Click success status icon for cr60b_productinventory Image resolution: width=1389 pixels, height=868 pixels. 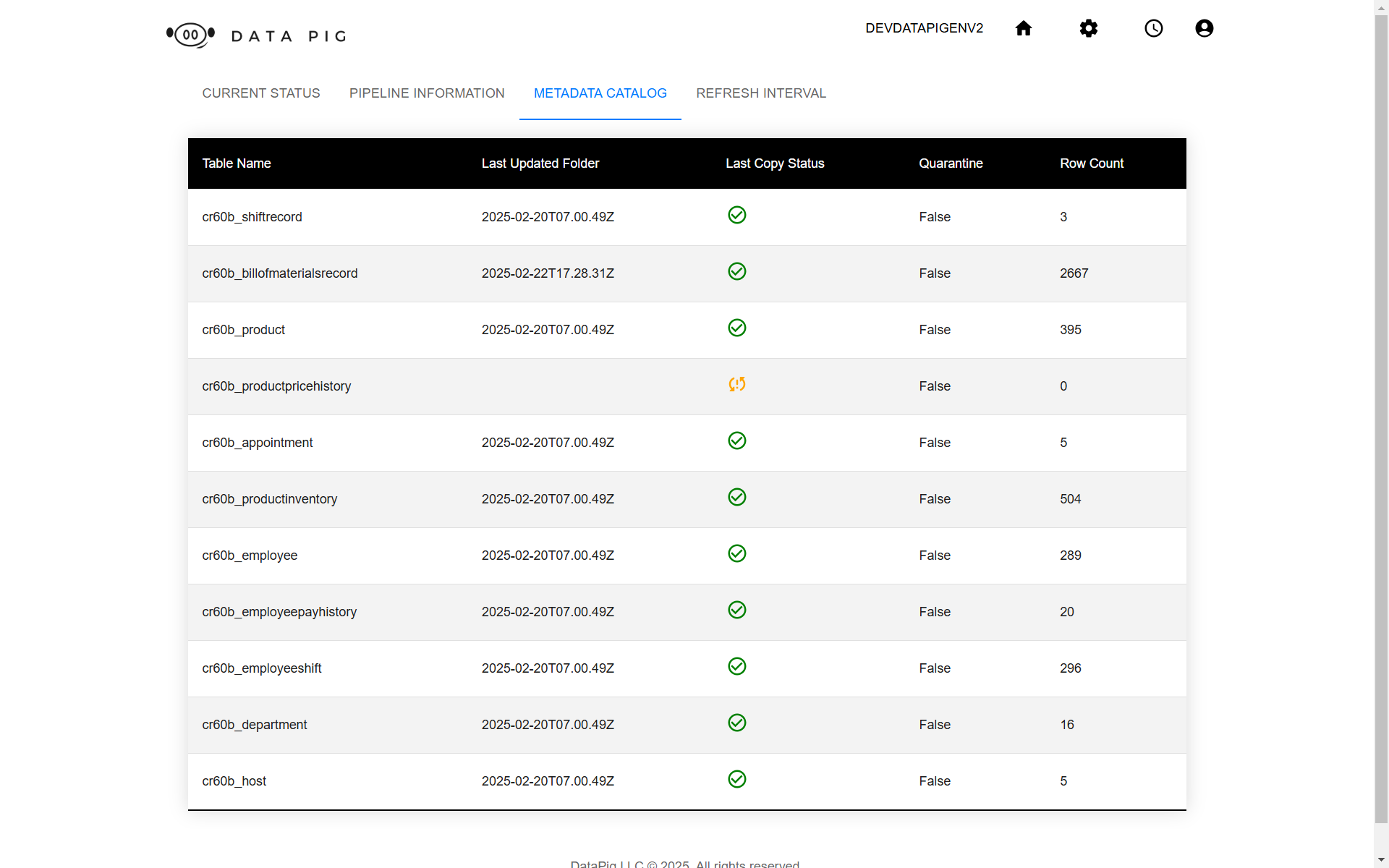pos(736,497)
